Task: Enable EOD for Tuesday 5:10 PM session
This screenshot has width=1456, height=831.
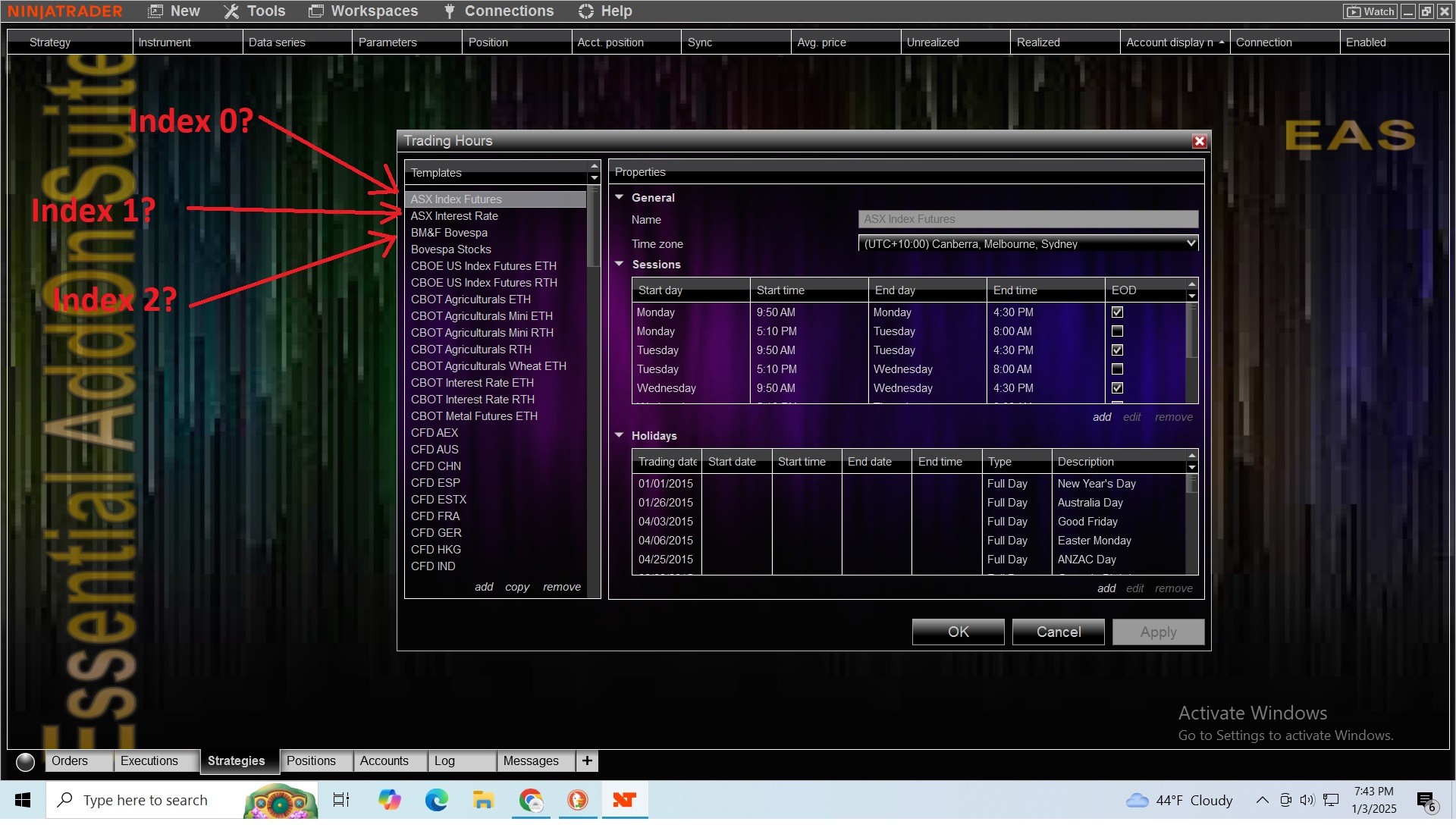Action: coord(1117,369)
